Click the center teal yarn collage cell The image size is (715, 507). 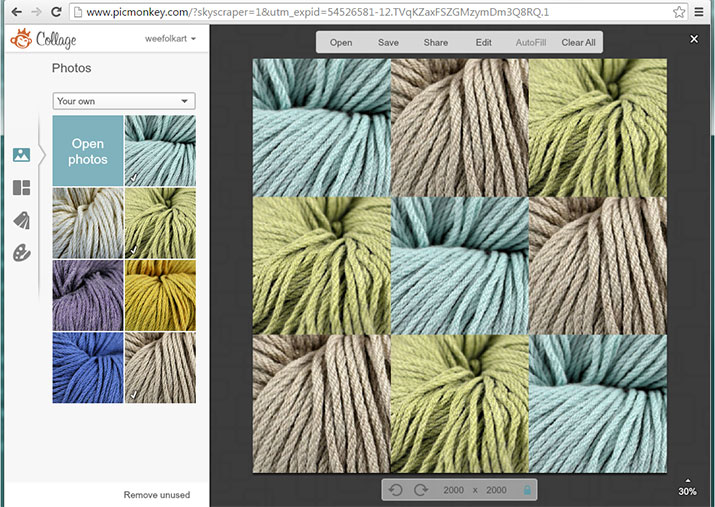coord(460,266)
